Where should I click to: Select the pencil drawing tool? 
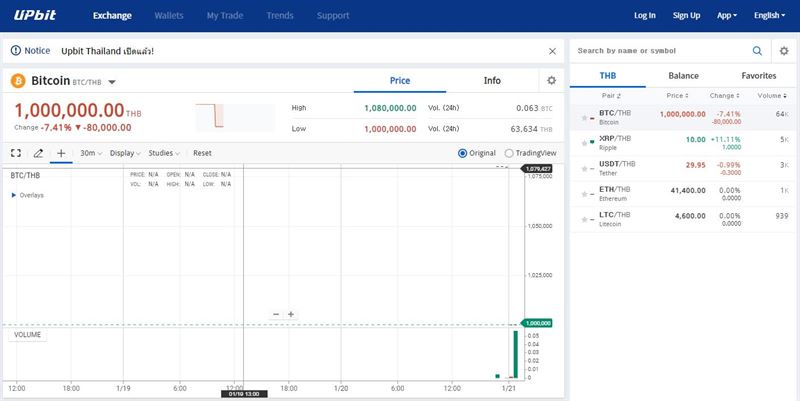38,153
